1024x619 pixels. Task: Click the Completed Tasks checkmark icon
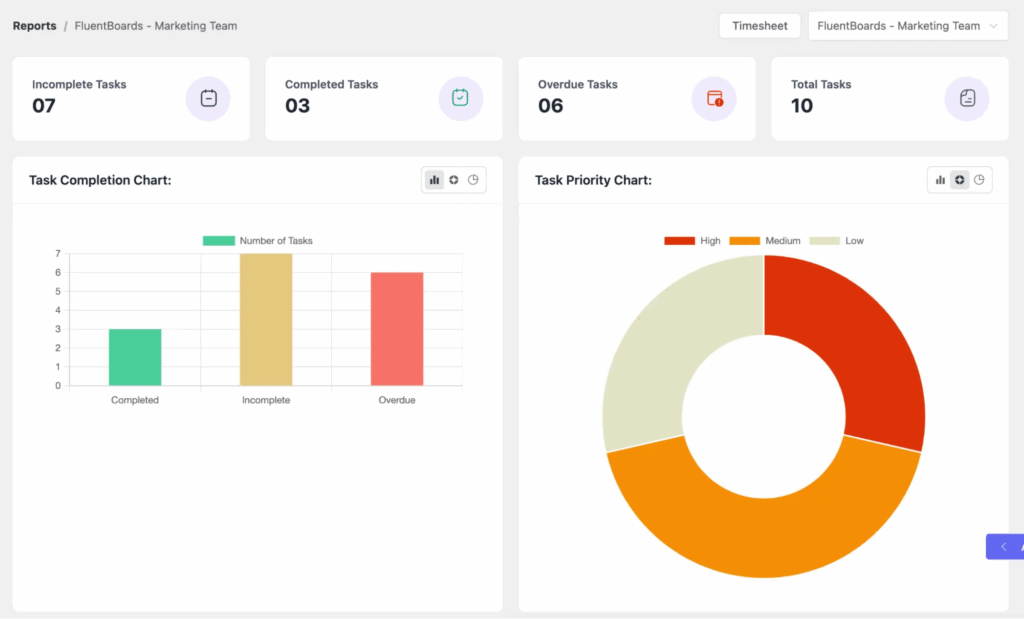pyautogui.click(x=460, y=98)
